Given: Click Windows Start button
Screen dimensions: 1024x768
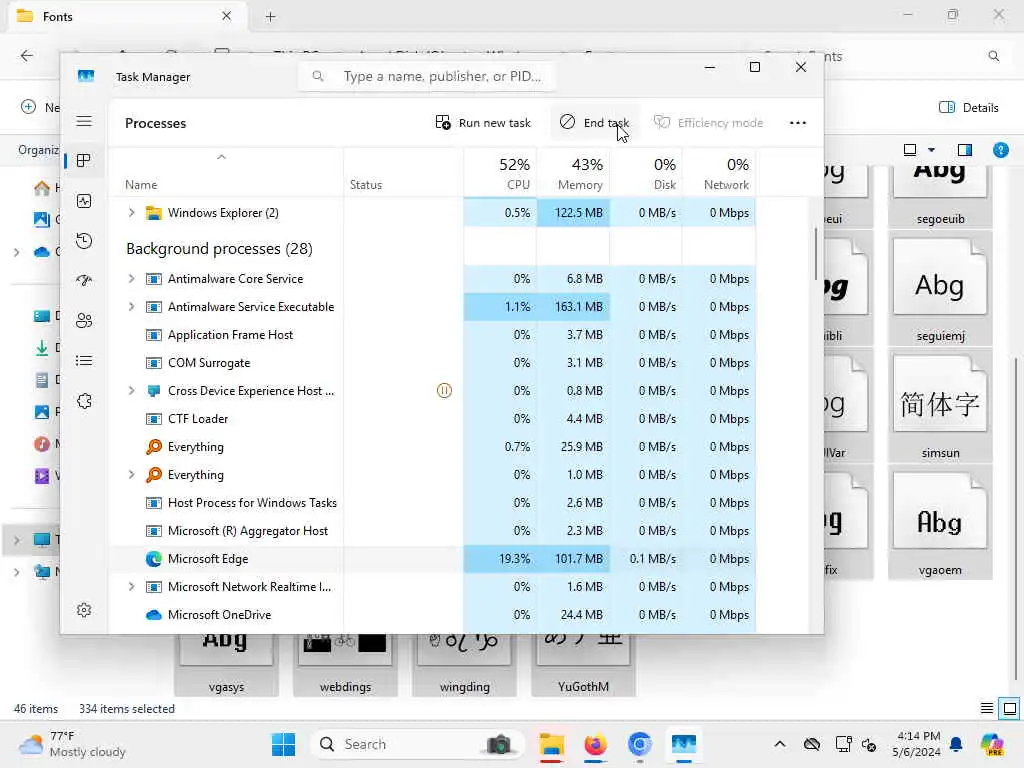Looking at the screenshot, I should pyautogui.click(x=283, y=744).
